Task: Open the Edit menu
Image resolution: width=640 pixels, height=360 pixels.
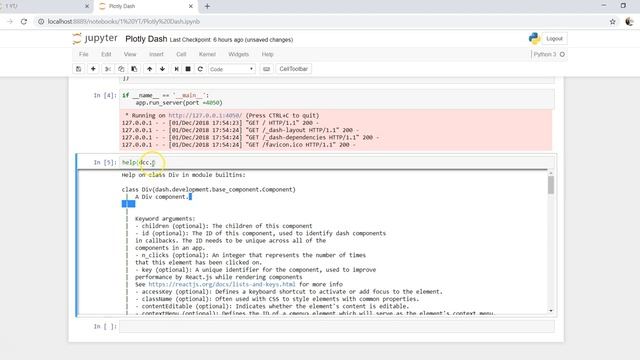Action: coord(106,54)
